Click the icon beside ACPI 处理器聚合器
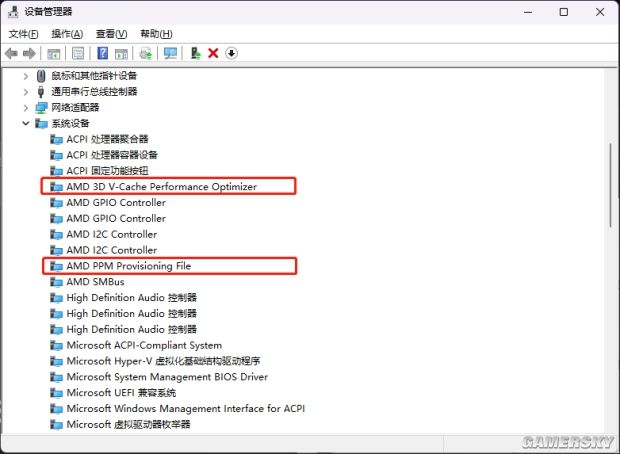Viewport: 620px width, 454px height. [x=56, y=139]
